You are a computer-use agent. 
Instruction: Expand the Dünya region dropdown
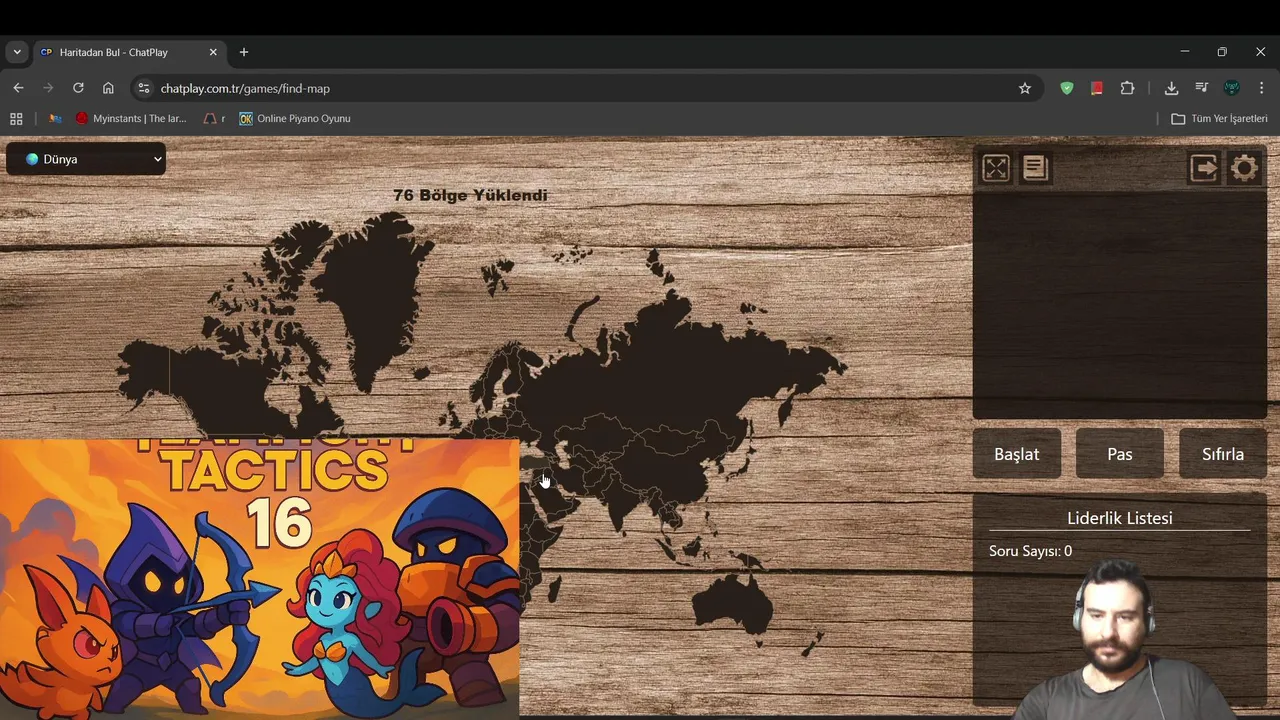[86, 159]
